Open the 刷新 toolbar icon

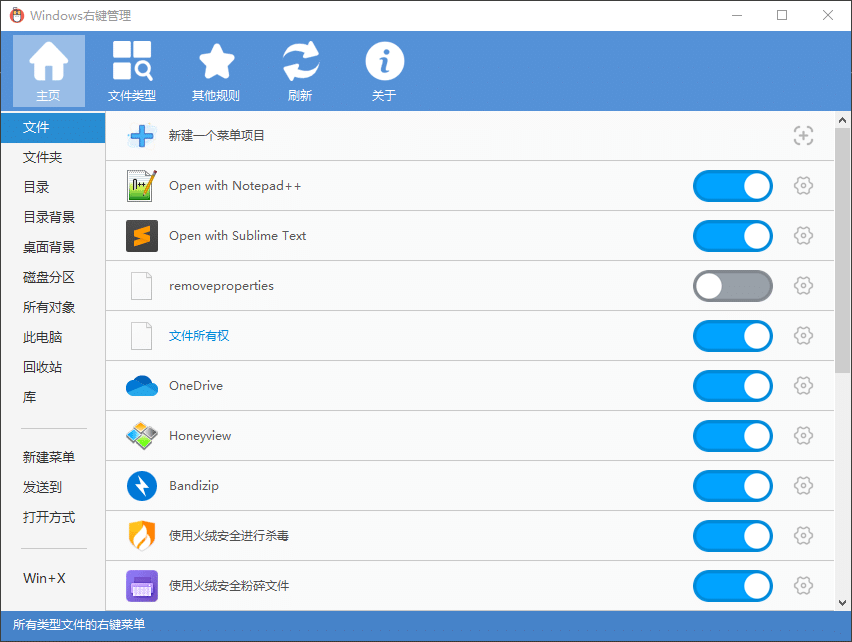(301, 62)
